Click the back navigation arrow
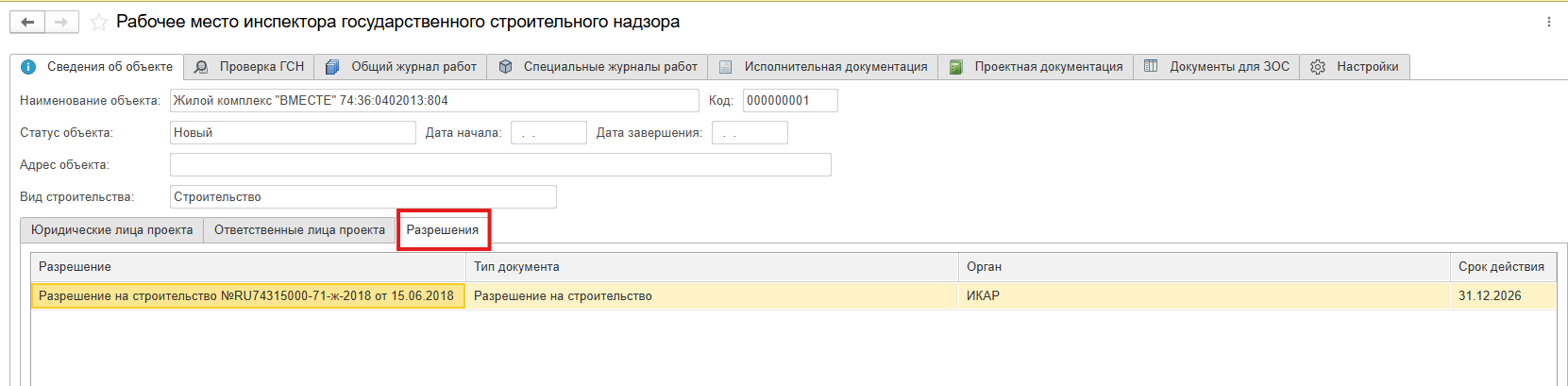1568x386 pixels. [27, 22]
